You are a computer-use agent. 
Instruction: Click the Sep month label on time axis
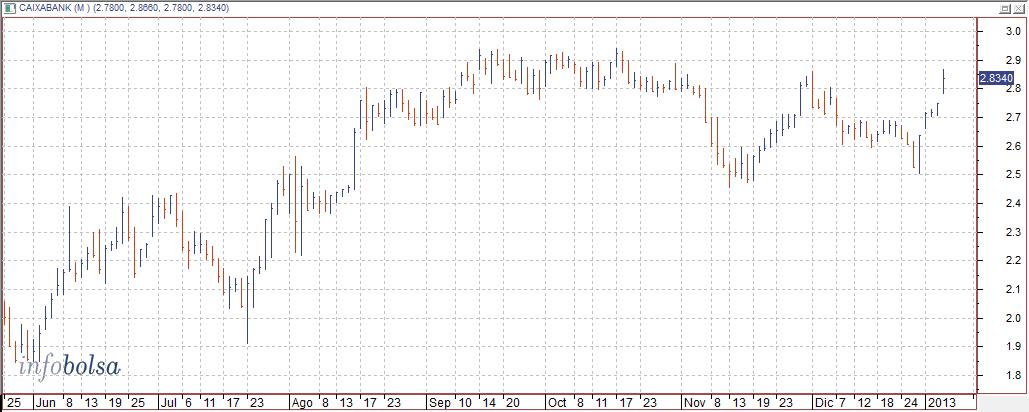point(439,402)
